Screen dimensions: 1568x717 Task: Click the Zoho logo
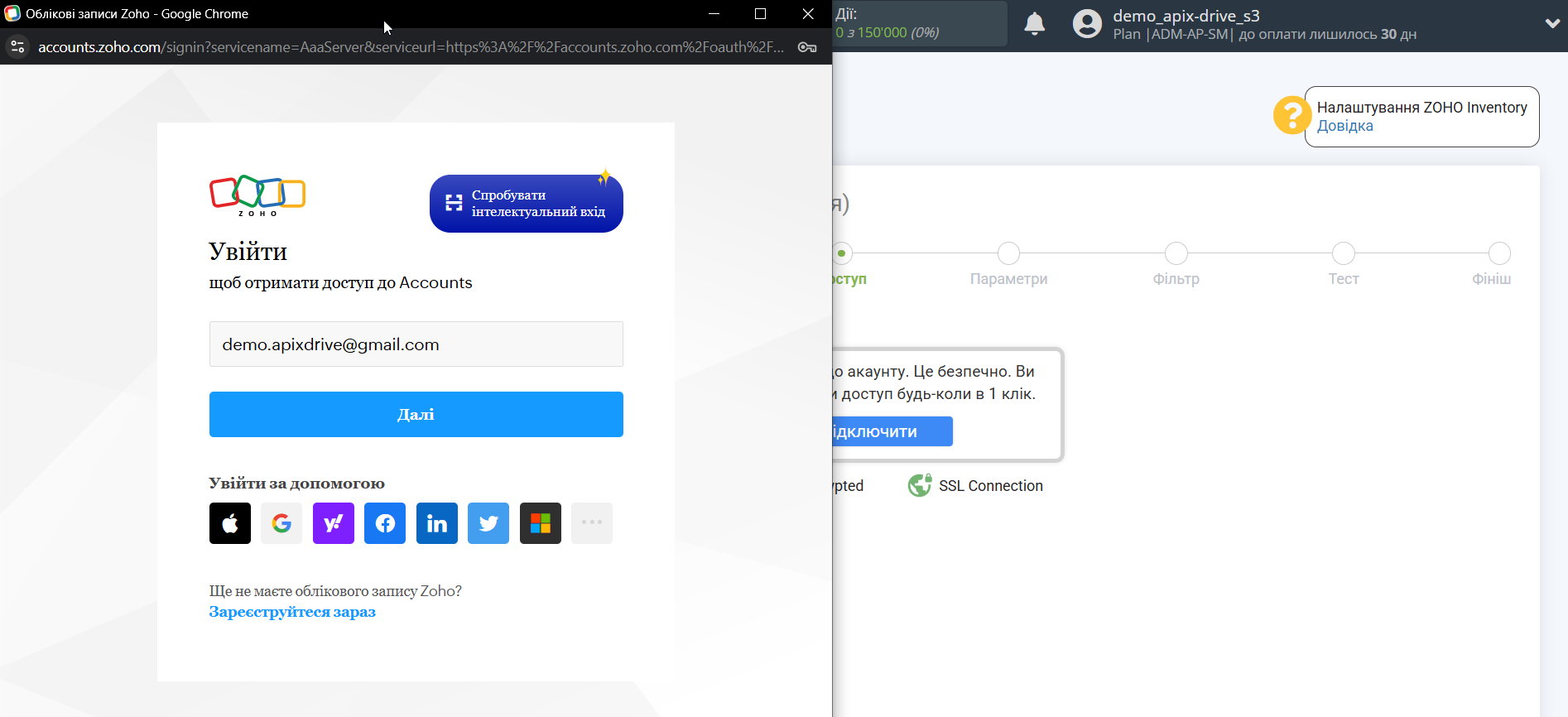coord(257,196)
